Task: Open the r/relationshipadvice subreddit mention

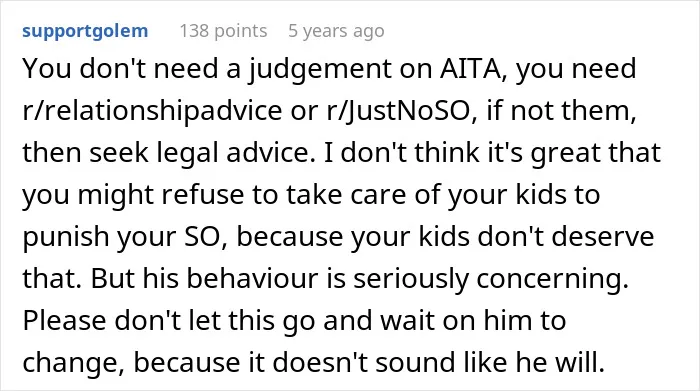Action: pos(152,111)
